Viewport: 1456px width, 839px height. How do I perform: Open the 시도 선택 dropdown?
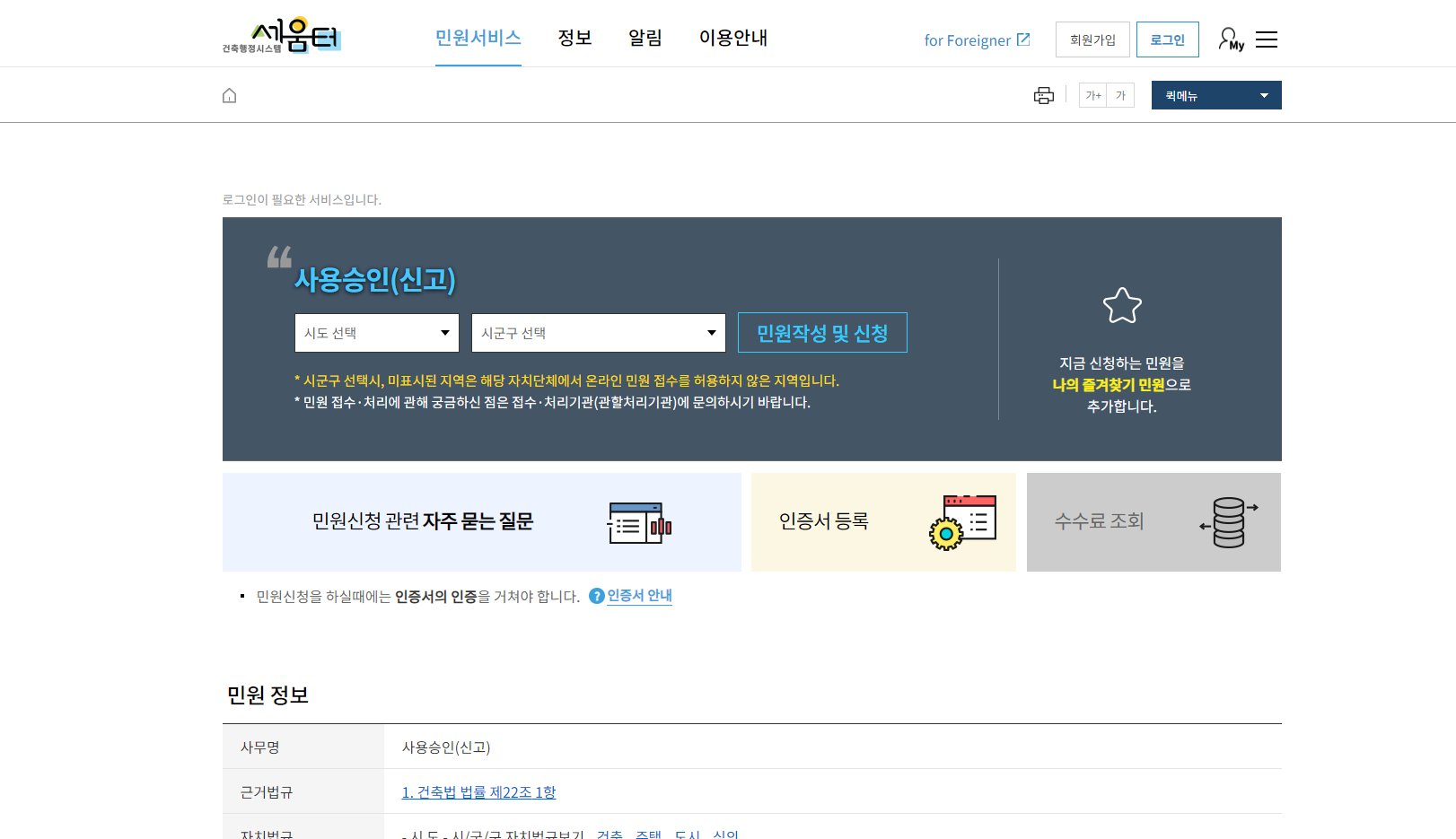376,332
